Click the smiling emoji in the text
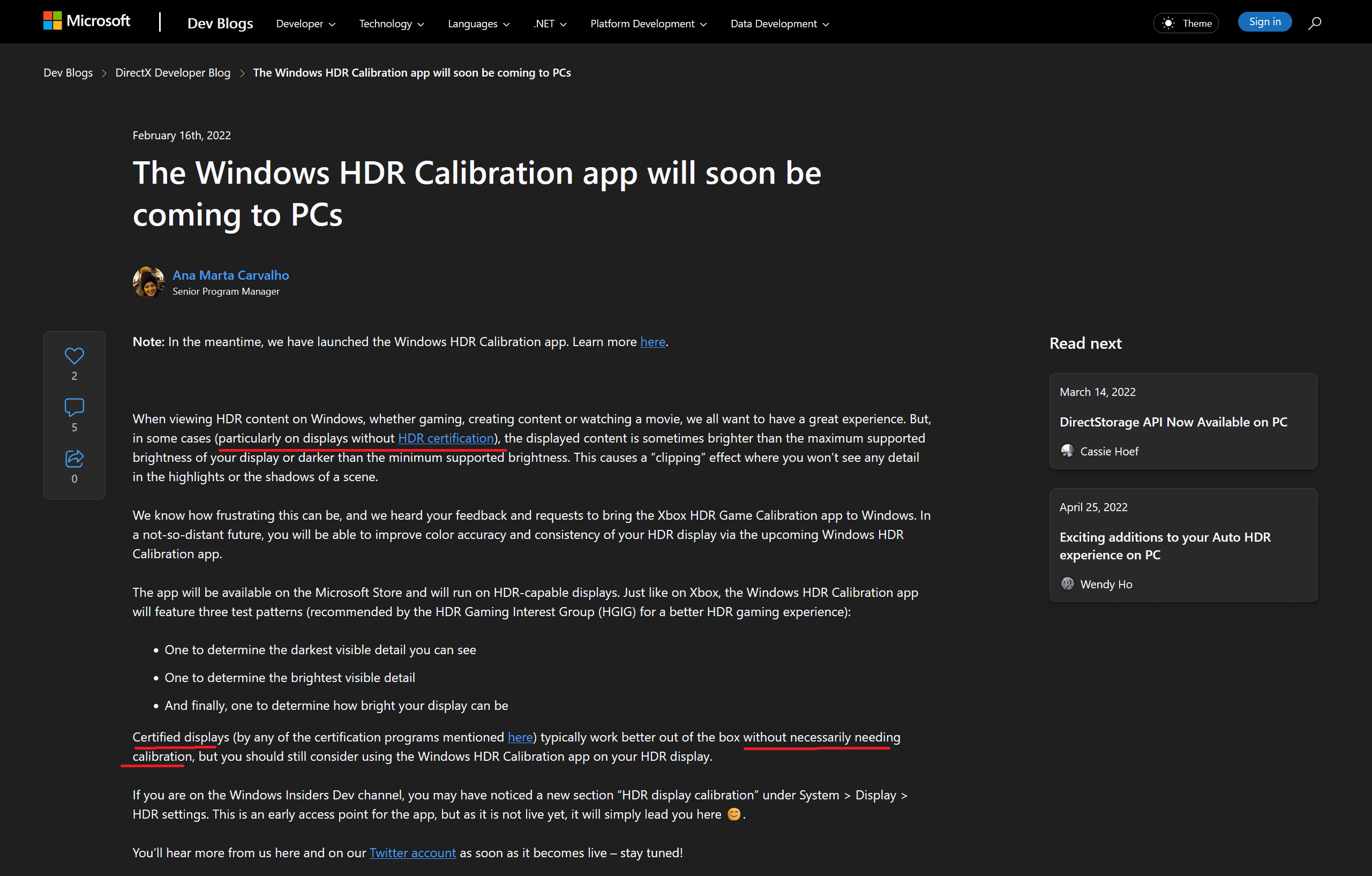Viewport: 1372px width, 876px height. point(734,814)
